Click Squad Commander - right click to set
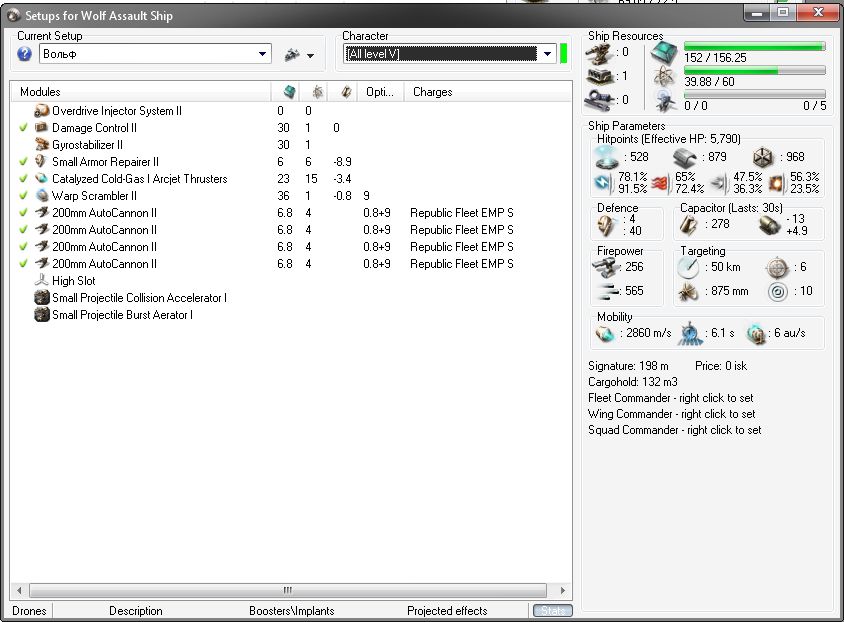 point(674,430)
